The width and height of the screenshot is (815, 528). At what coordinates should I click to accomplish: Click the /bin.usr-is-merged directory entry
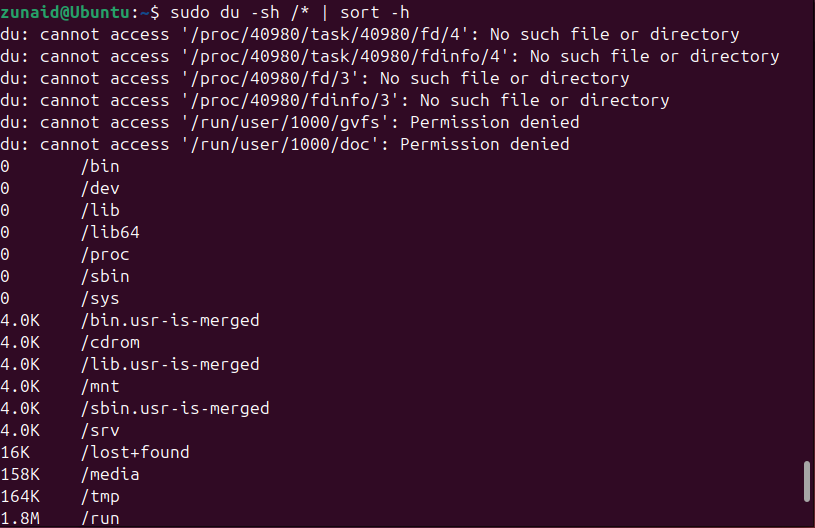170,320
